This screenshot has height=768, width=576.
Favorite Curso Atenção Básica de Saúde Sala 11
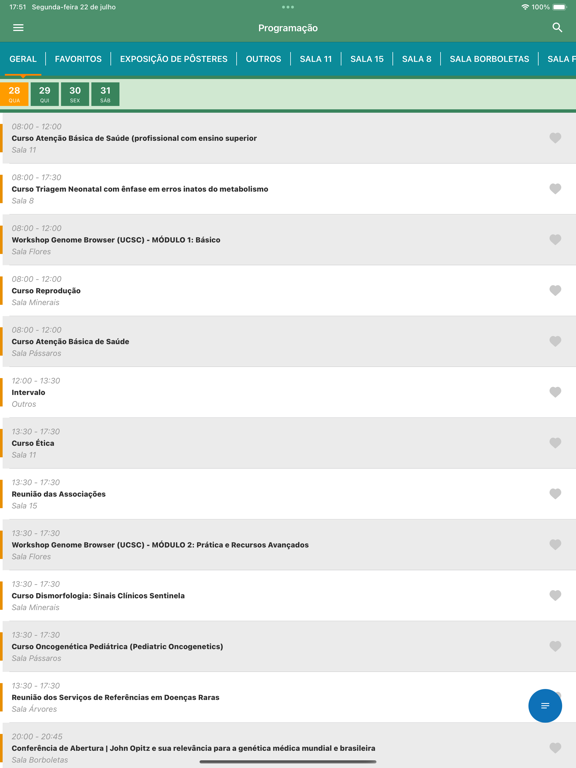click(555, 138)
